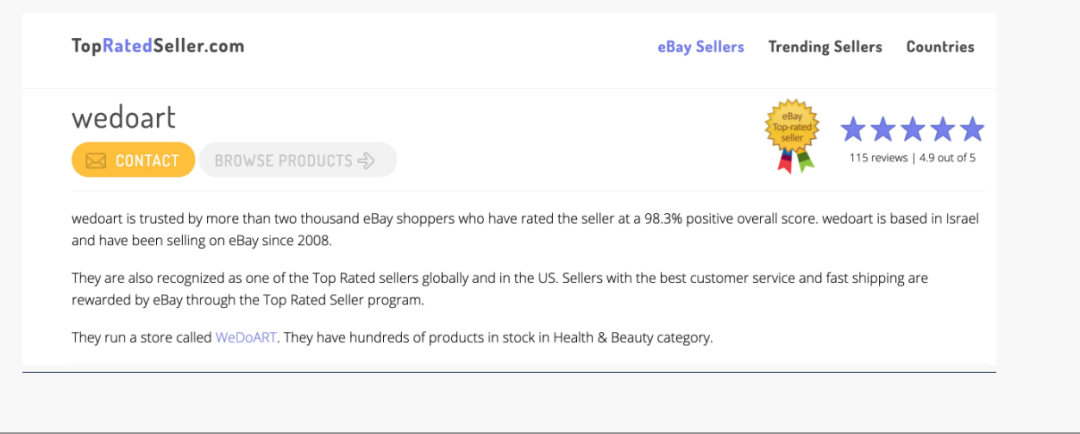Click the arrow icon in Browse Products
This screenshot has height=434, width=1080.
click(366, 160)
